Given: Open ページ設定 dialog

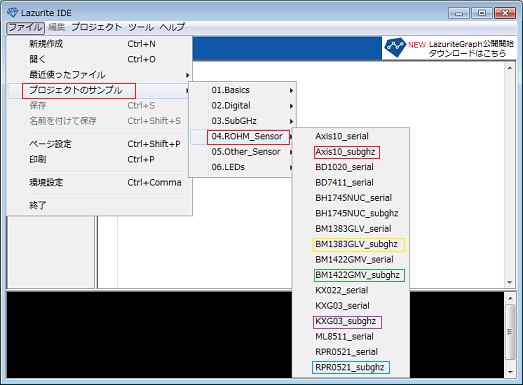Looking at the screenshot, I should [99, 144].
